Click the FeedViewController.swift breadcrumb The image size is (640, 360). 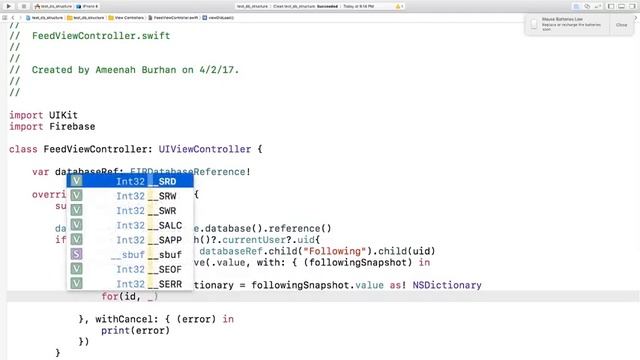(173, 18)
